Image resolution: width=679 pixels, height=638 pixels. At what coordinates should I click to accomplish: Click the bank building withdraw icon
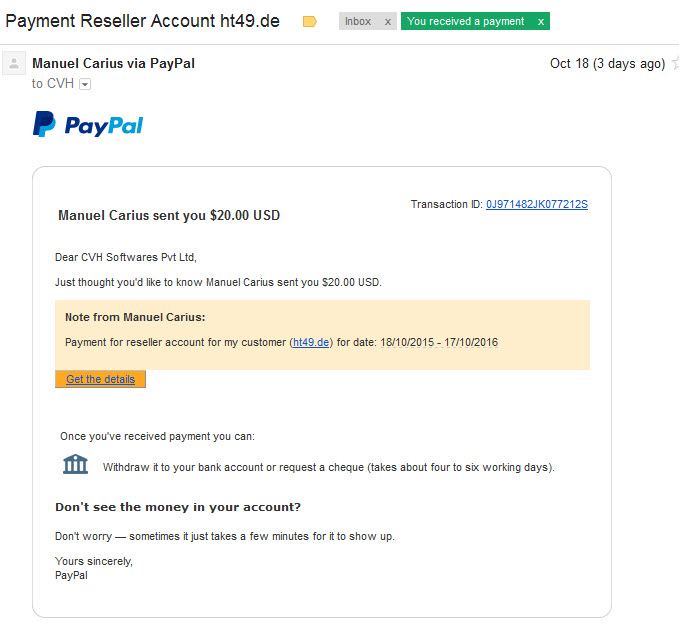pyautogui.click(x=75, y=464)
